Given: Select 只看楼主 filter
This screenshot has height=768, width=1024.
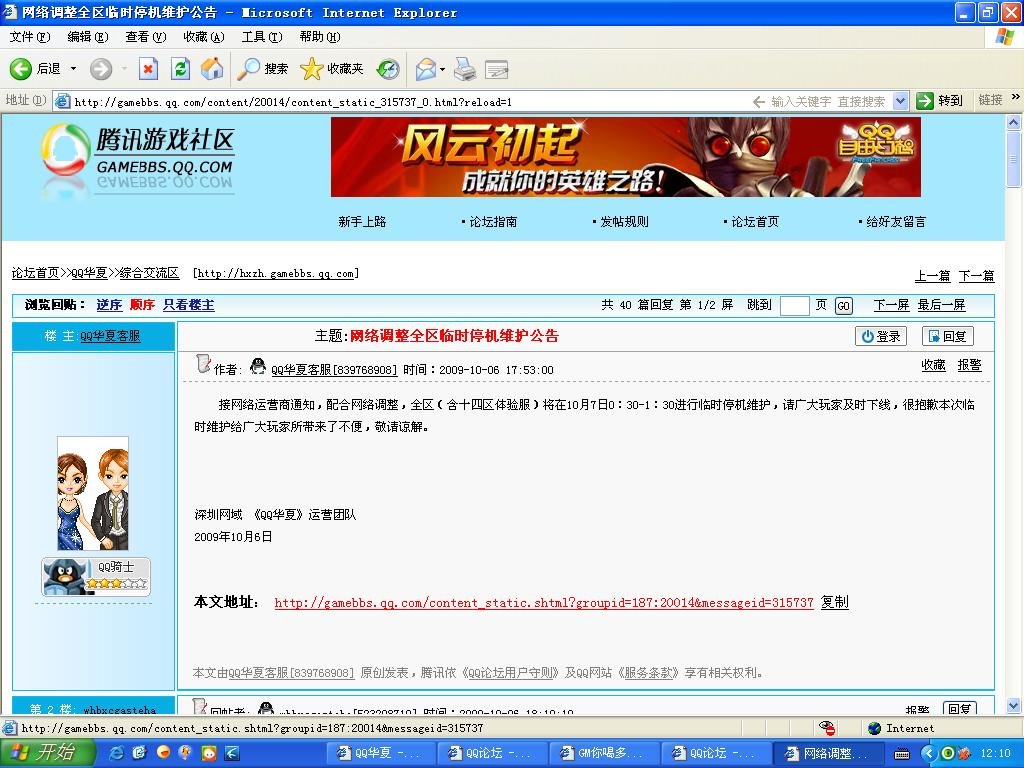Looking at the screenshot, I should [188, 304].
